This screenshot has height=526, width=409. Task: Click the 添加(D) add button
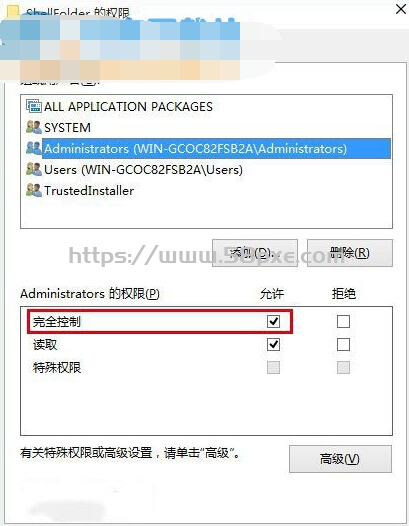pos(255,253)
